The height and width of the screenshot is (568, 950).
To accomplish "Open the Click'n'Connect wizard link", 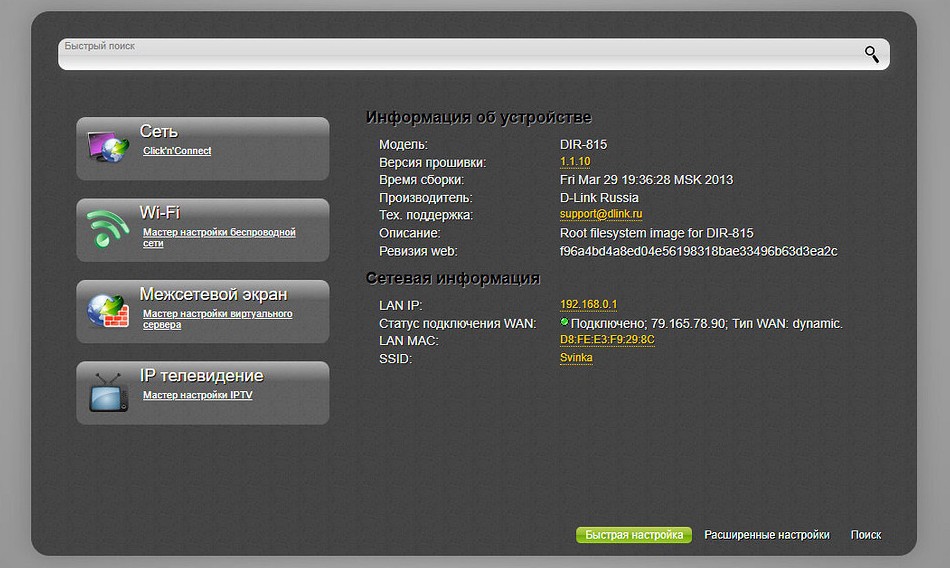I will (177, 151).
